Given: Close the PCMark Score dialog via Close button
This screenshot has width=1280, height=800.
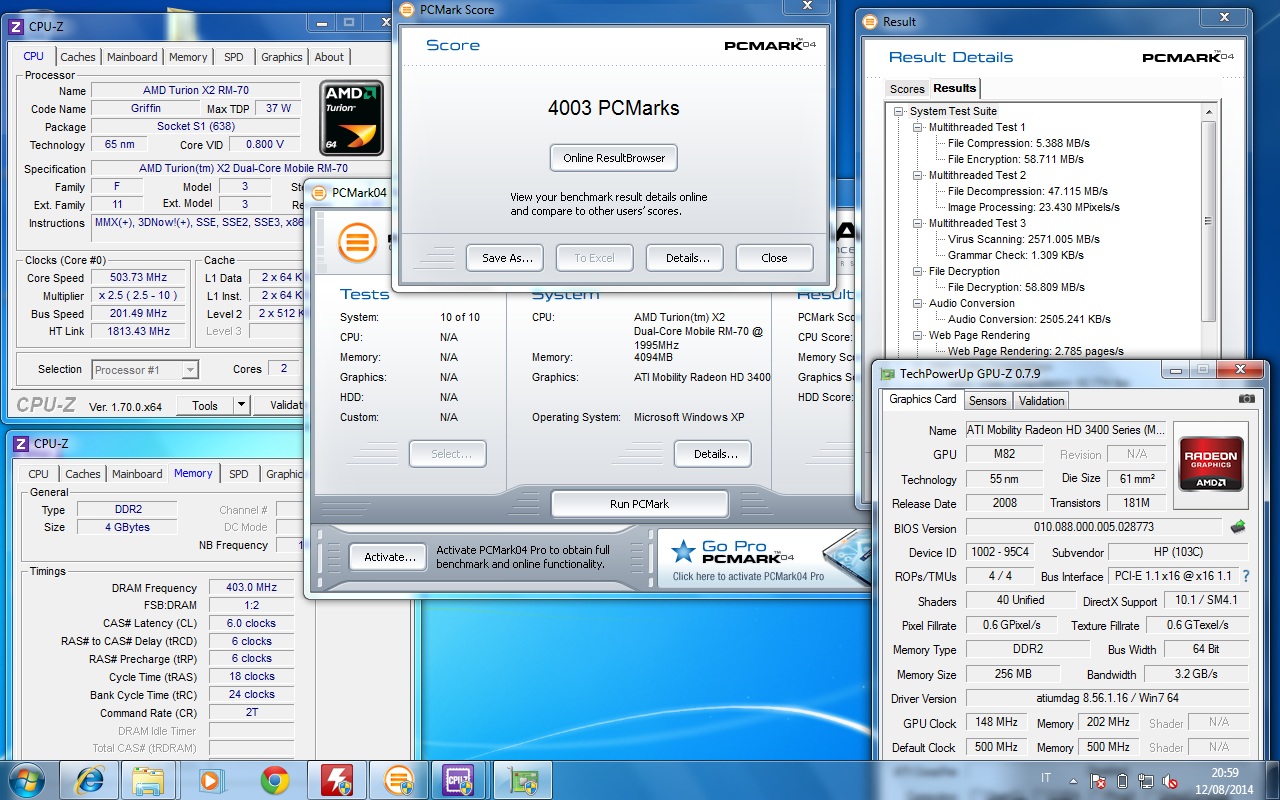Looking at the screenshot, I should tap(774, 258).
